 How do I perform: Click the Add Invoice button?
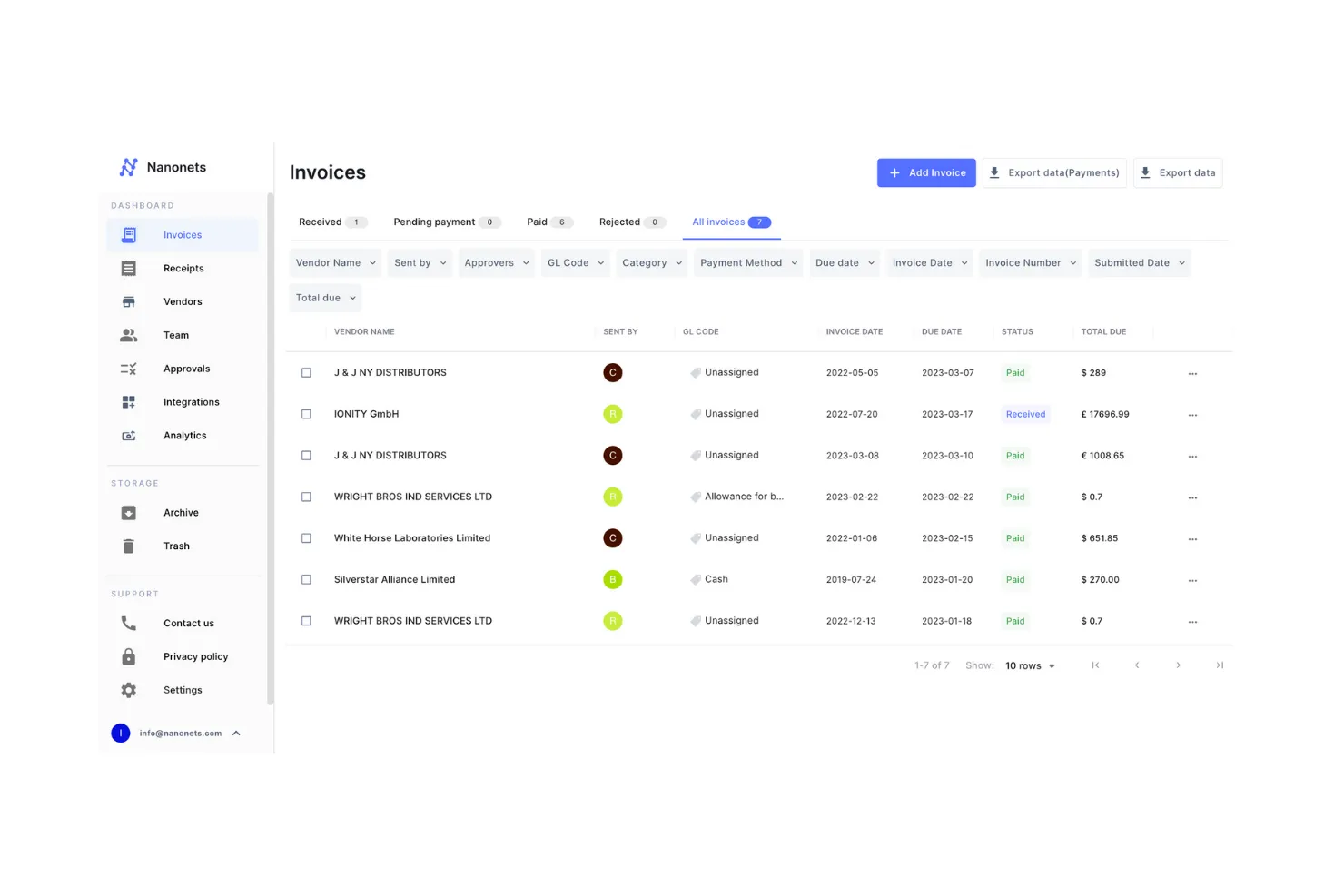[926, 173]
